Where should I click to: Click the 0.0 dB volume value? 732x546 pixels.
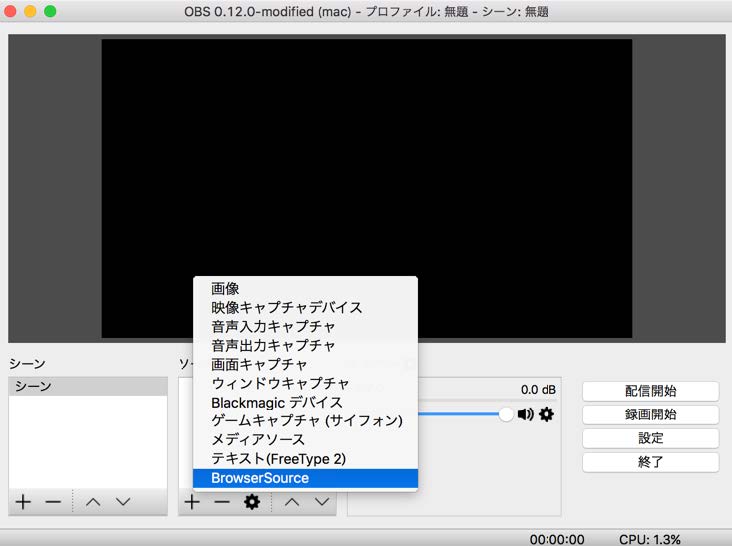click(538, 390)
